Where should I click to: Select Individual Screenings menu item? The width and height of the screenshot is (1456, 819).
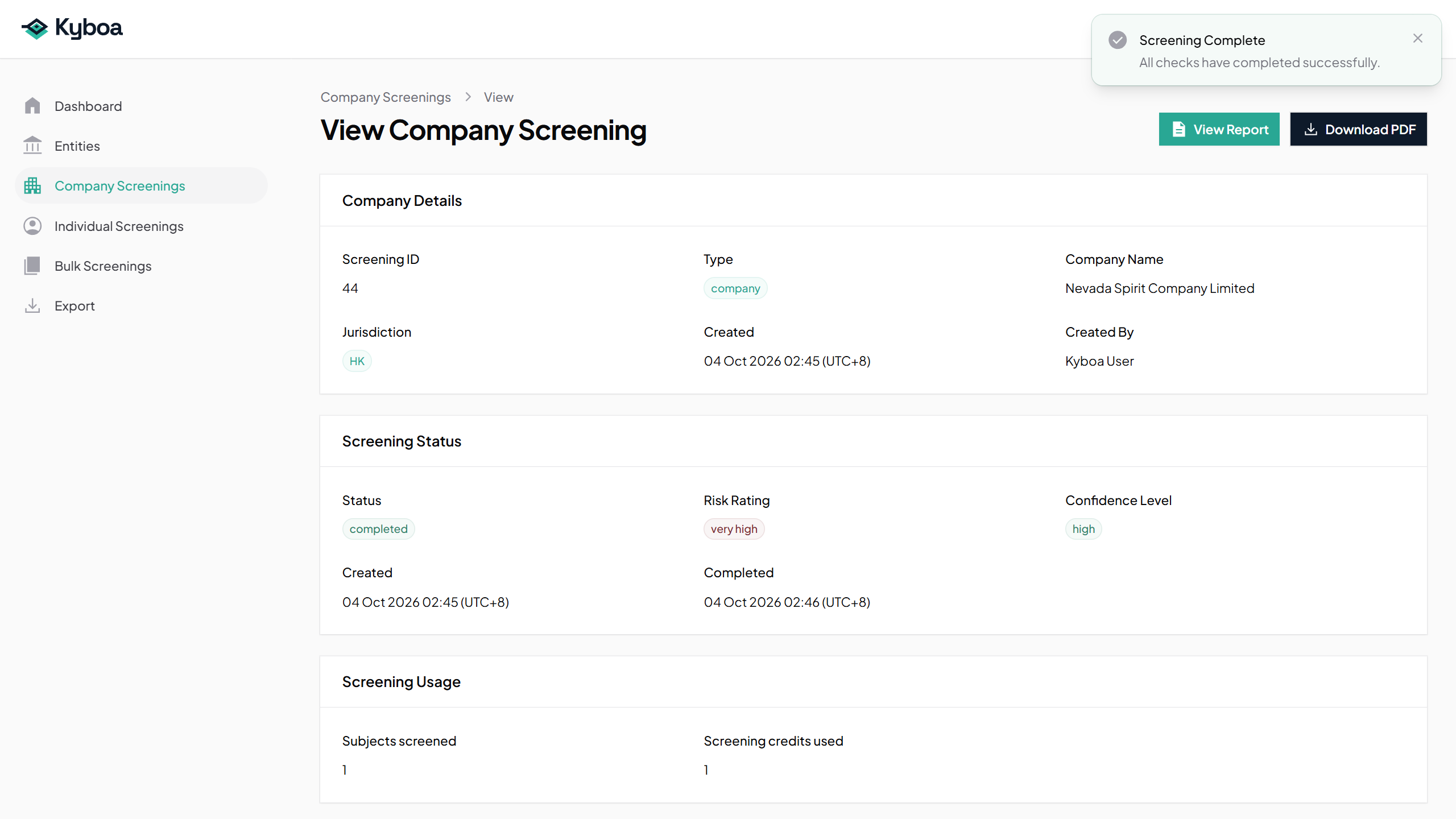(141, 226)
